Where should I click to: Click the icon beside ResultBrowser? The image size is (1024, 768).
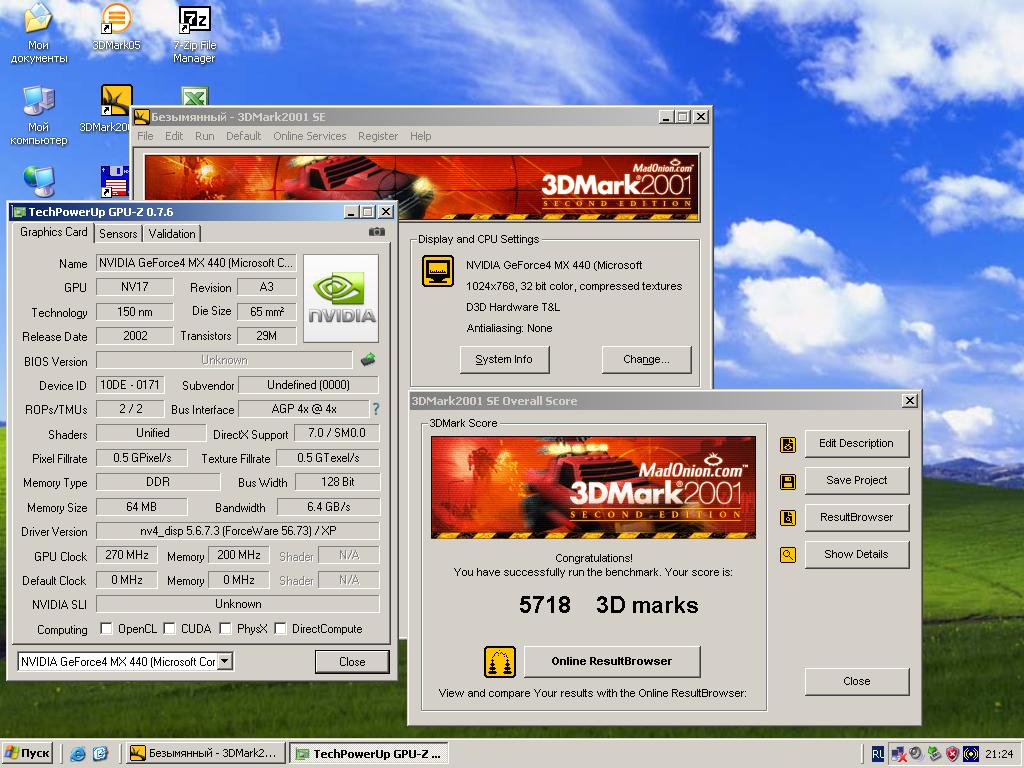coord(788,518)
